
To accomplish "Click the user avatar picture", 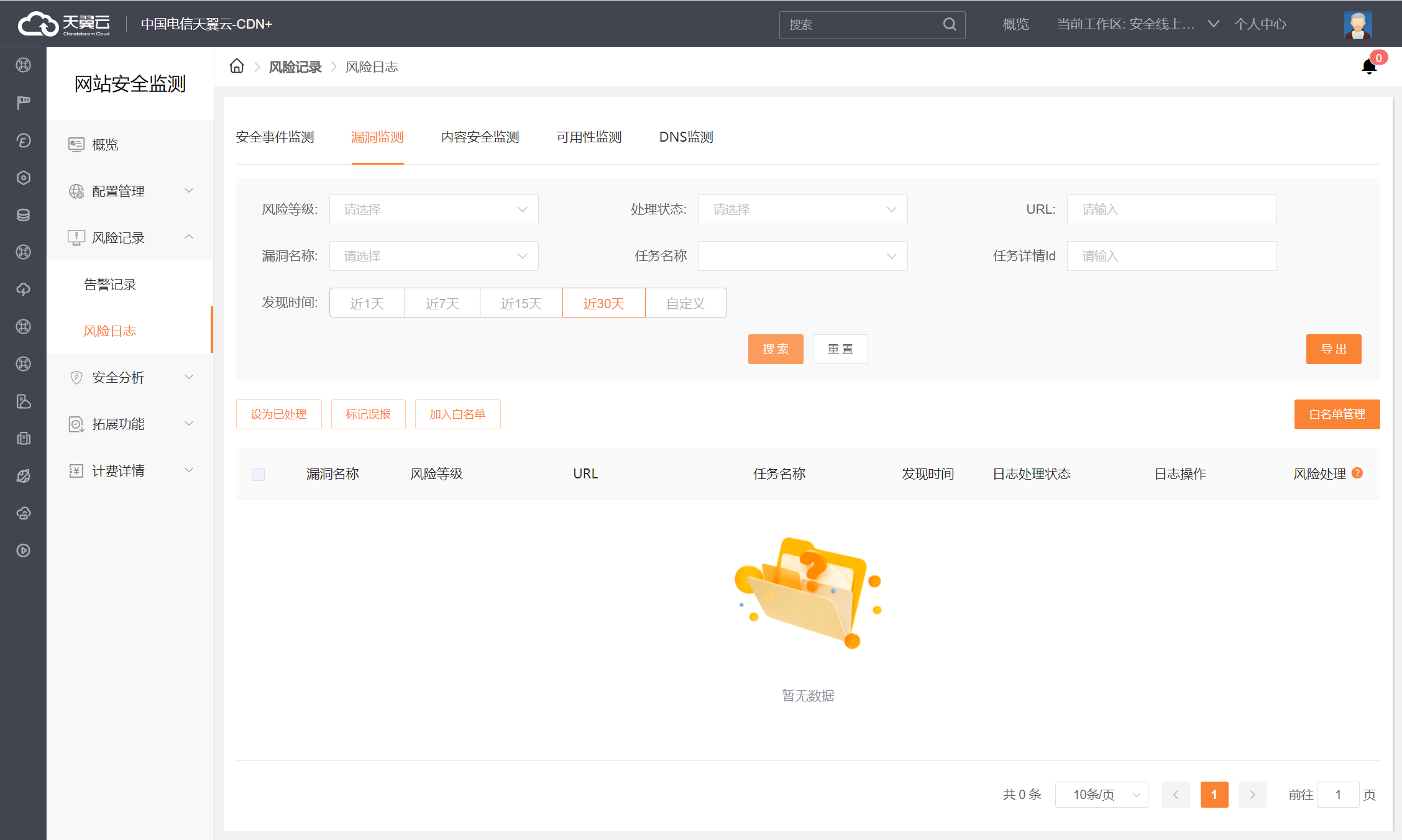I will click(1357, 25).
